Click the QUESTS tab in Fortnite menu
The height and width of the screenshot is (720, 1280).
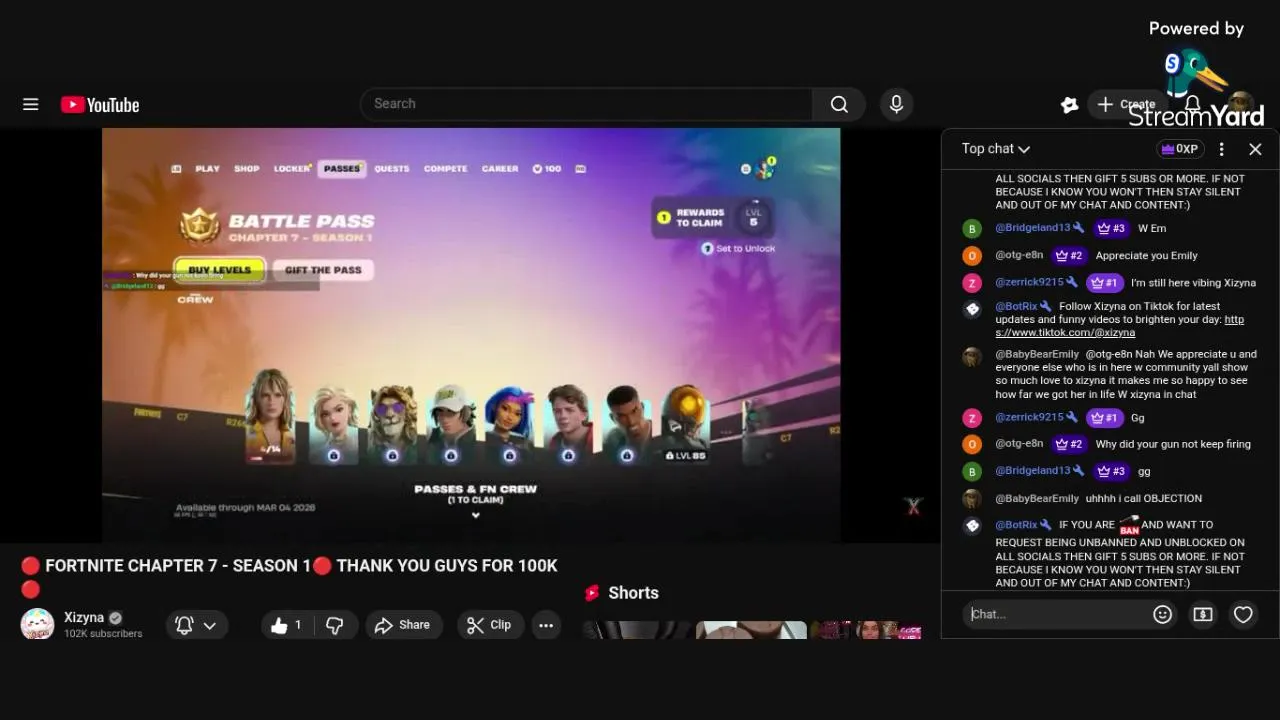pyautogui.click(x=392, y=169)
